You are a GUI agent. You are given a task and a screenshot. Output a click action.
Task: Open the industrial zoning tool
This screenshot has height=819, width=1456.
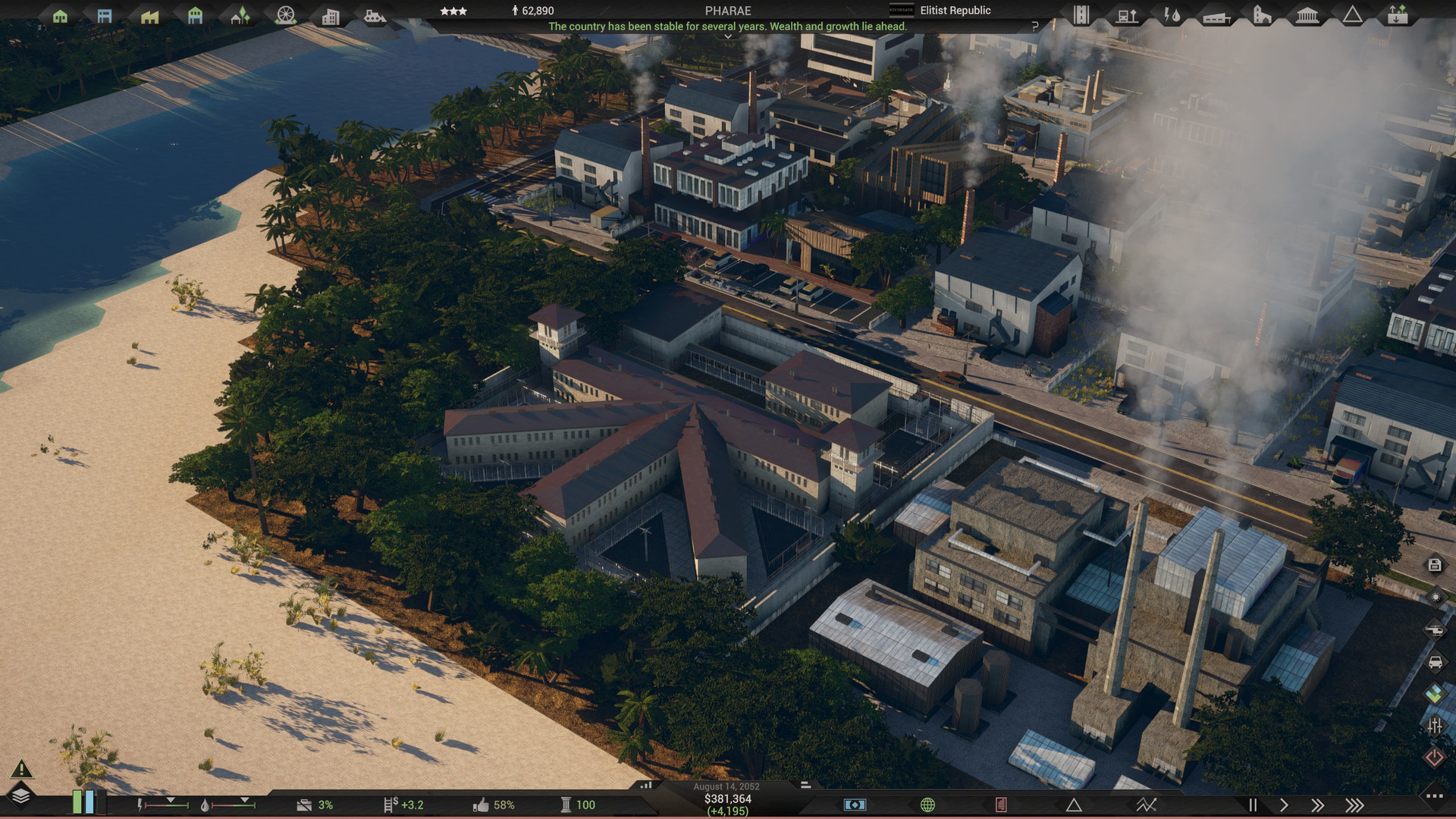pos(149,14)
